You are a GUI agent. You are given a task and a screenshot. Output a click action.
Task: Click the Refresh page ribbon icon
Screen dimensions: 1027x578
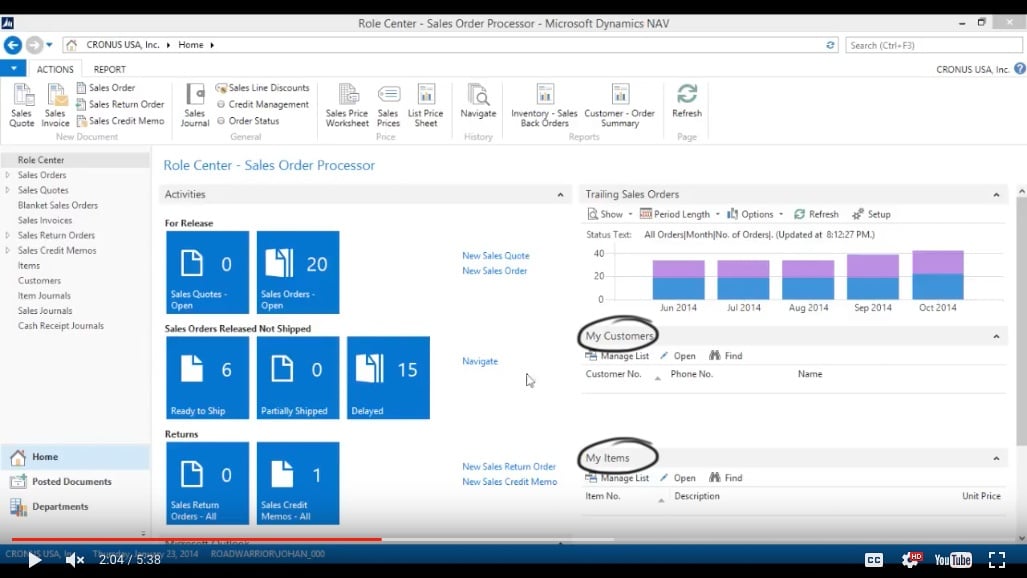pyautogui.click(x=687, y=100)
